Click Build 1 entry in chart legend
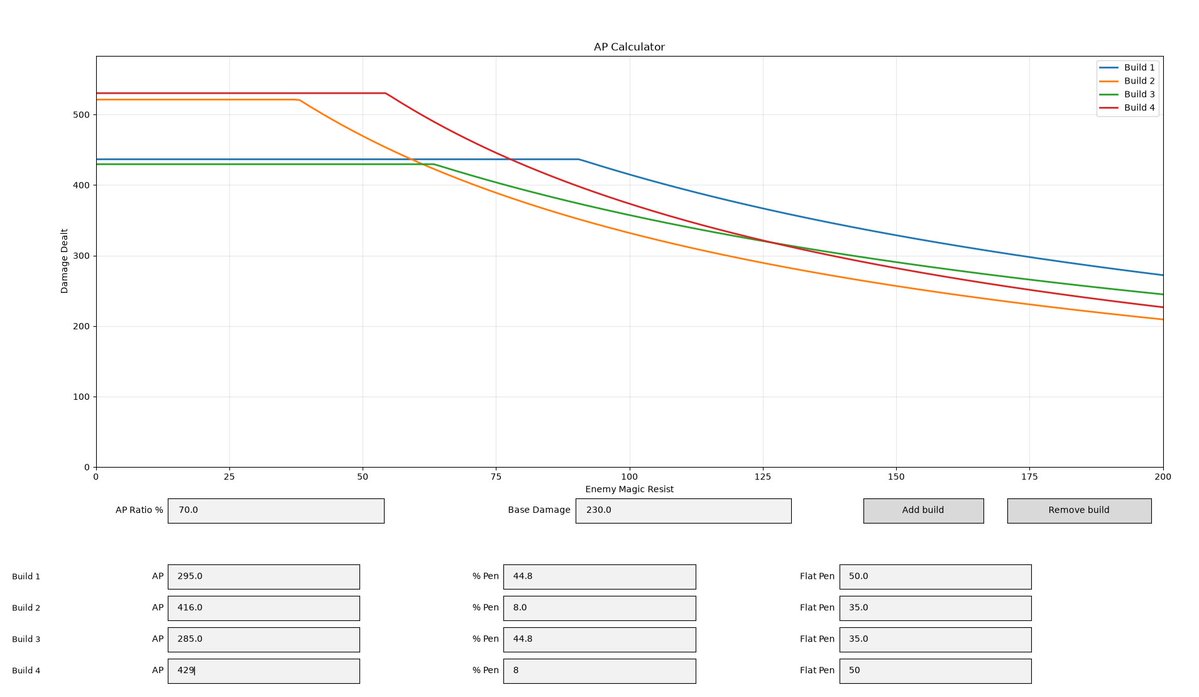Screen dimensions: 1199x697 click(1127, 67)
